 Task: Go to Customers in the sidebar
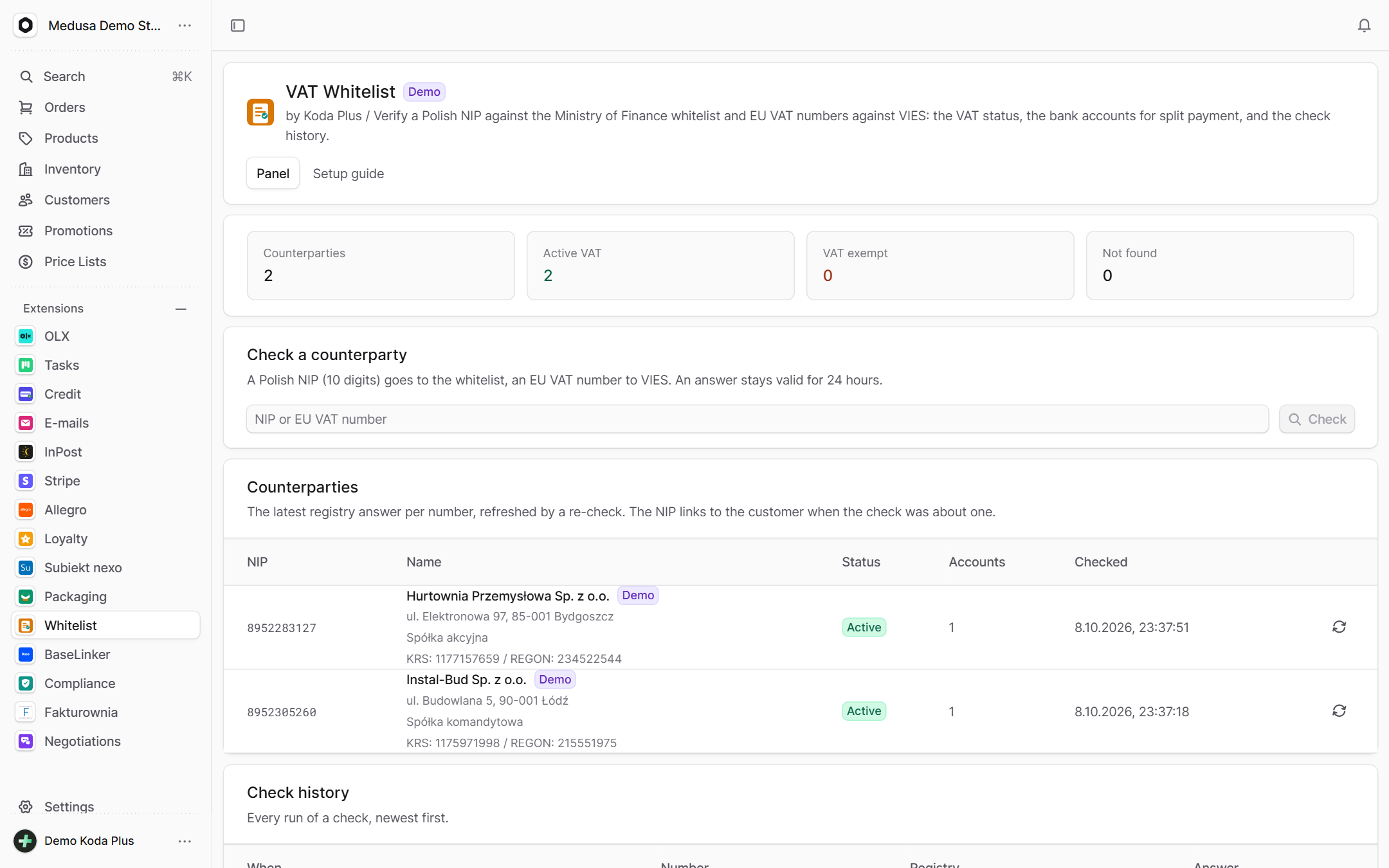coord(106,200)
